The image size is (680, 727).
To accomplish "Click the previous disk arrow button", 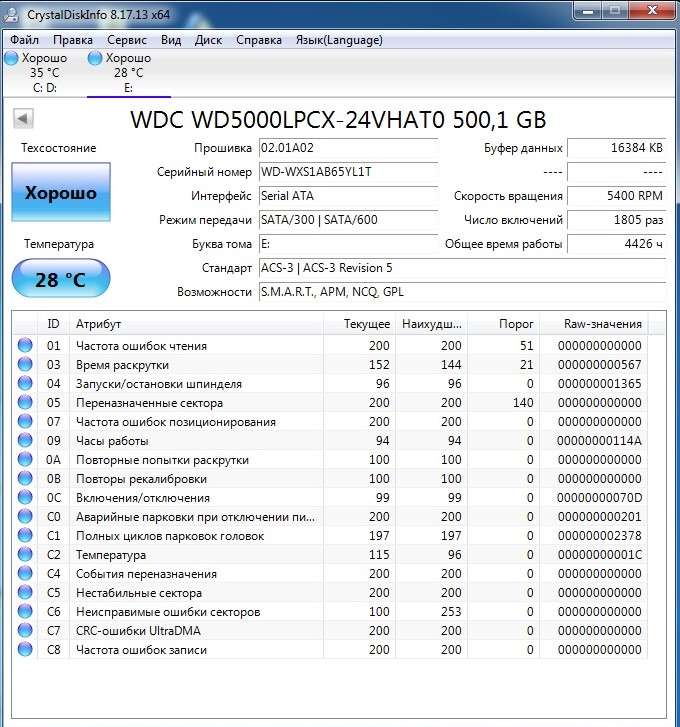I will [23, 119].
